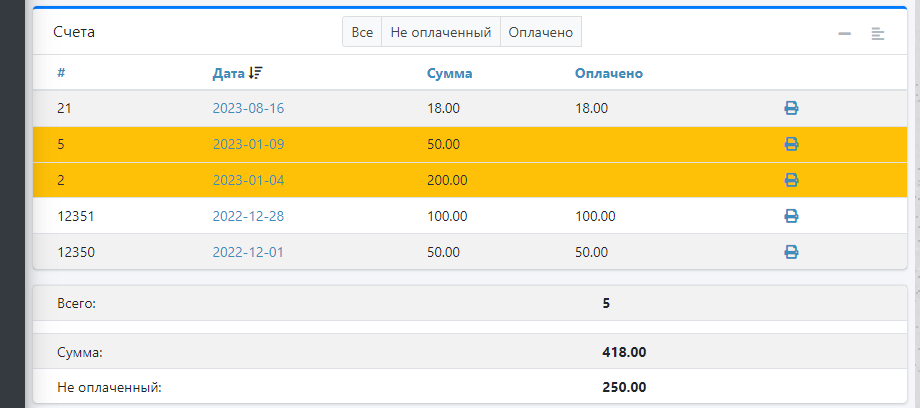This screenshot has width=920, height=408.
Task: Open invoice dated 2023-01-04
Action: (x=248, y=180)
